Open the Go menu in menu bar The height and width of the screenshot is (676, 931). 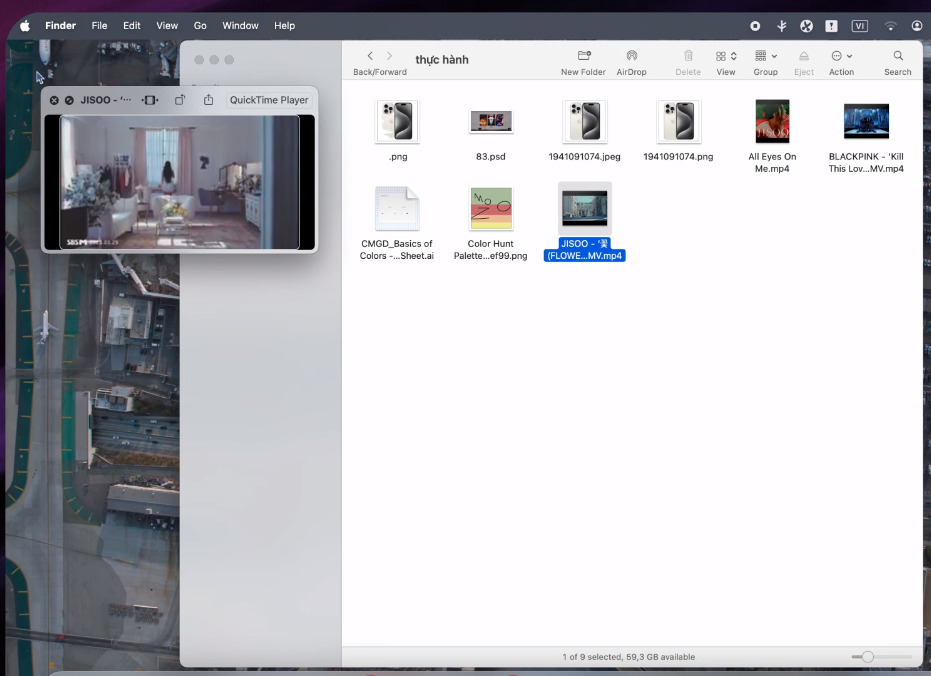[x=200, y=26]
